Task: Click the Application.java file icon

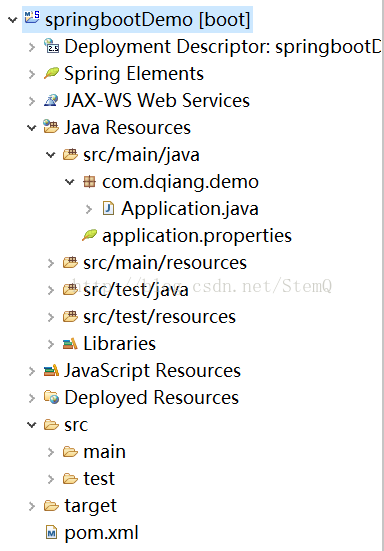Action: [108, 208]
